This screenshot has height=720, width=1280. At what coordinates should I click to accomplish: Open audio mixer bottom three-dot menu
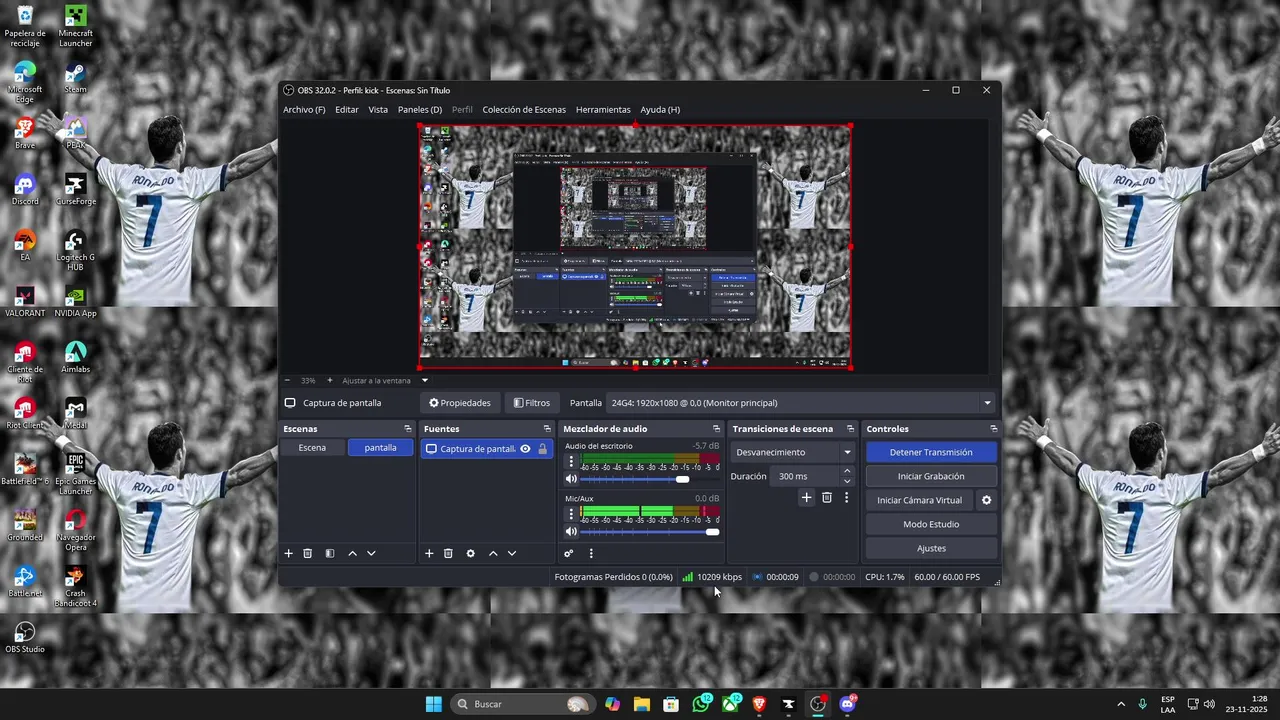coord(591,553)
